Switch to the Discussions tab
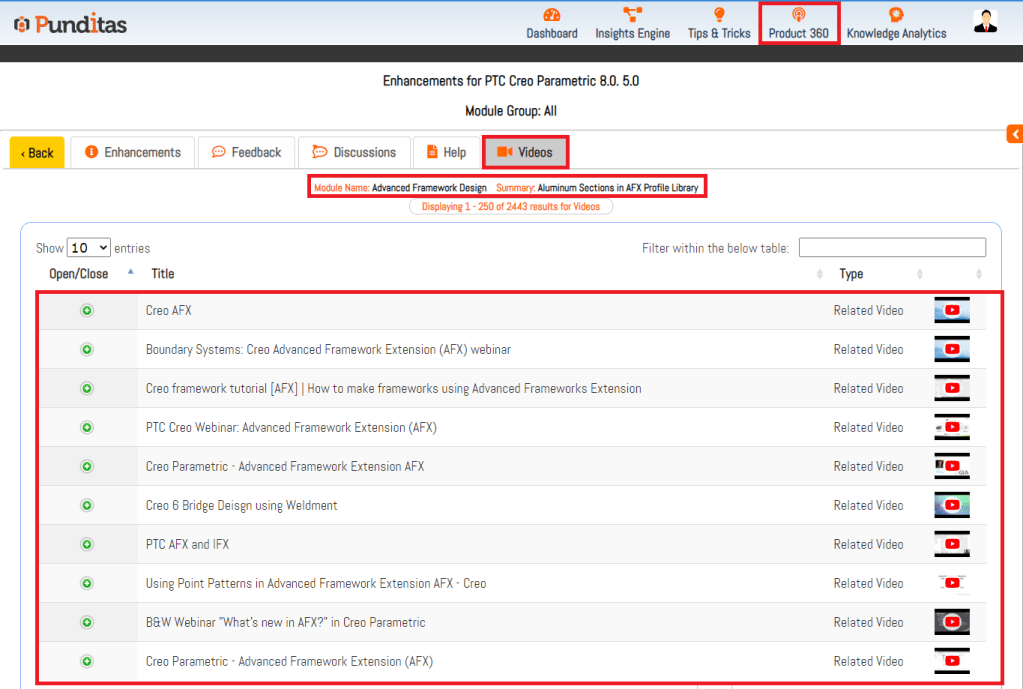This screenshot has width=1023, height=689. [x=354, y=152]
